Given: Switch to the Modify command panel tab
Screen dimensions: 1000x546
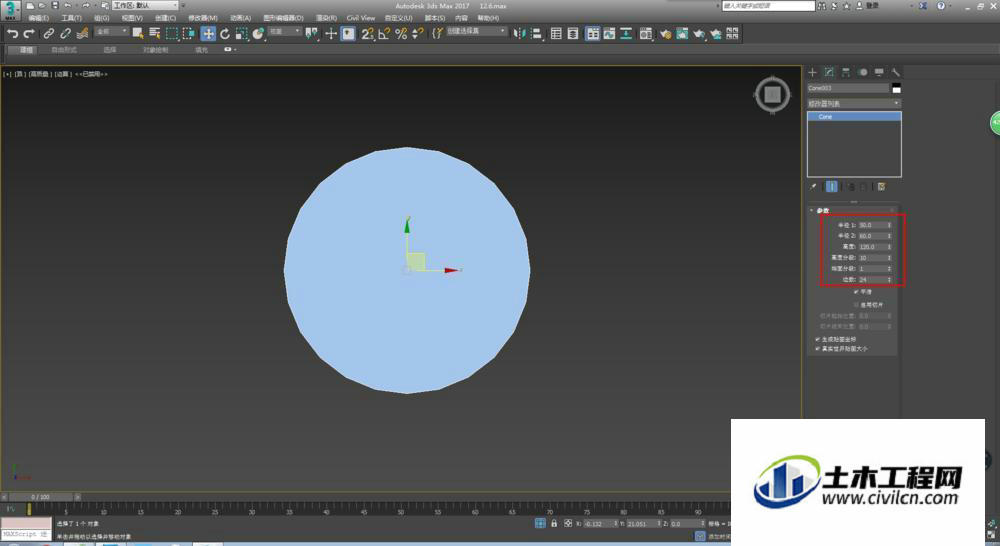Looking at the screenshot, I should (x=829, y=72).
